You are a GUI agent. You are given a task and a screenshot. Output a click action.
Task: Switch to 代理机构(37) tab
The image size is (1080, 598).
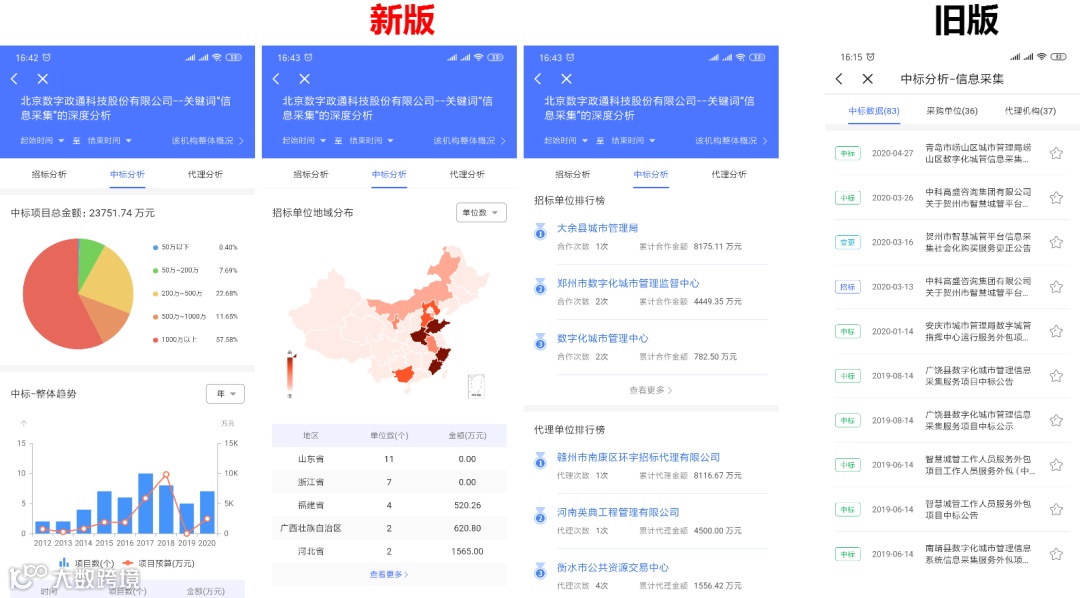pyautogui.click(x=1030, y=111)
